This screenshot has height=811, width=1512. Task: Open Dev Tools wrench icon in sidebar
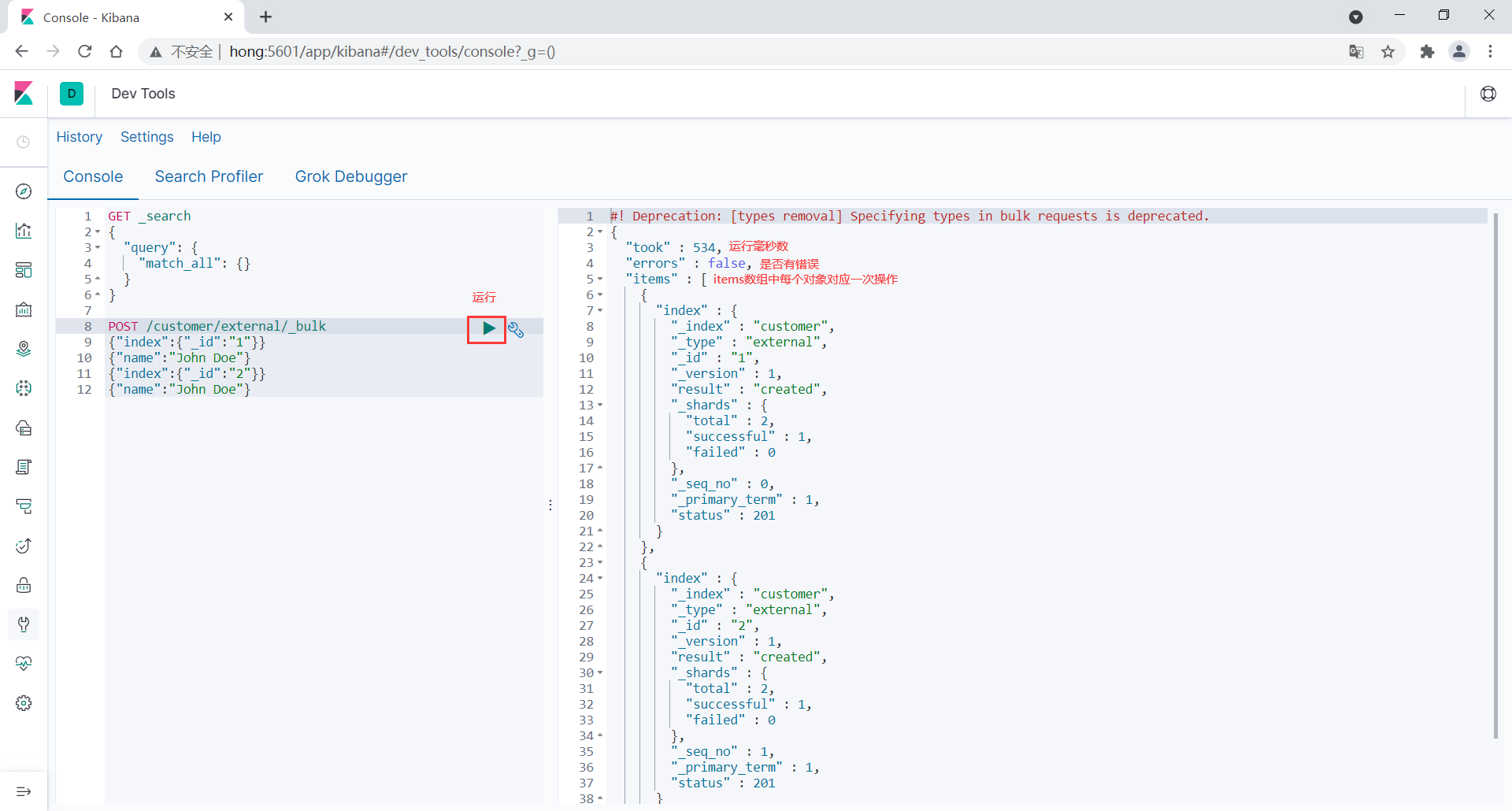coord(24,624)
